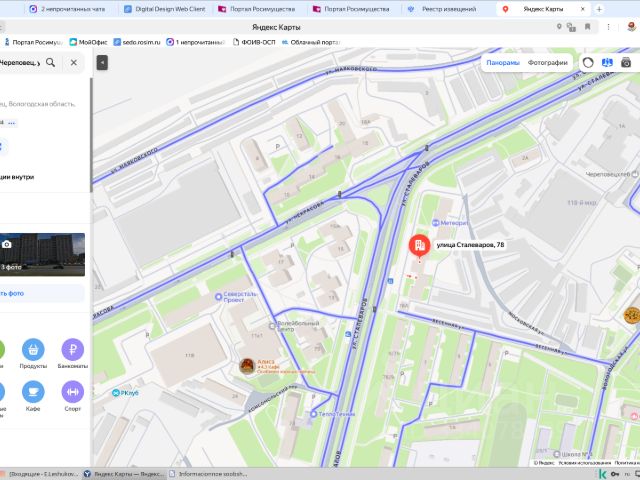Open the sedo.rosim.ru bookmark

[x=137, y=42]
